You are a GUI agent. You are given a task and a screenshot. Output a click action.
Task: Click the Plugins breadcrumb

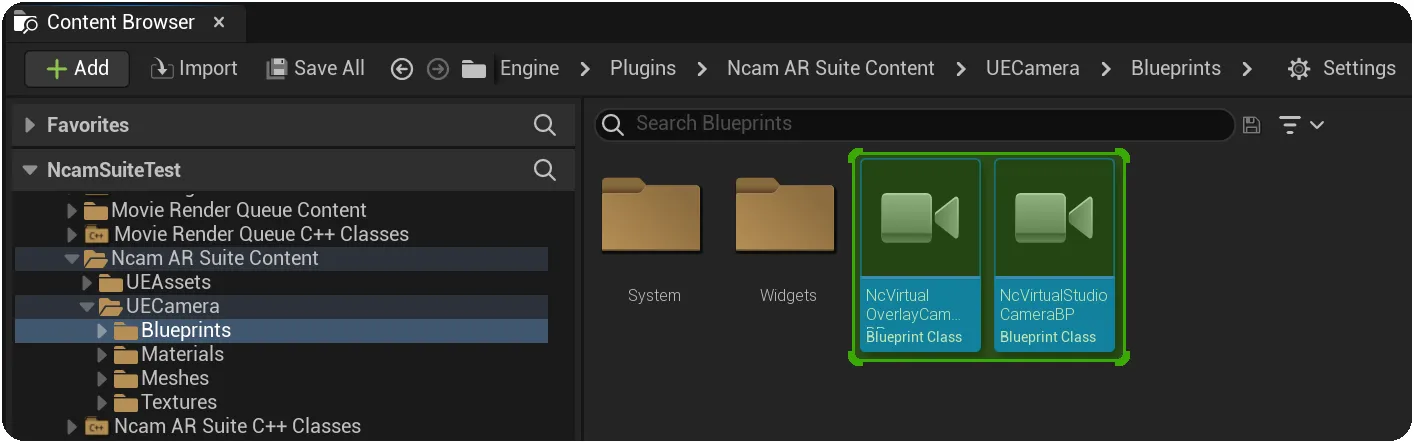643,68
